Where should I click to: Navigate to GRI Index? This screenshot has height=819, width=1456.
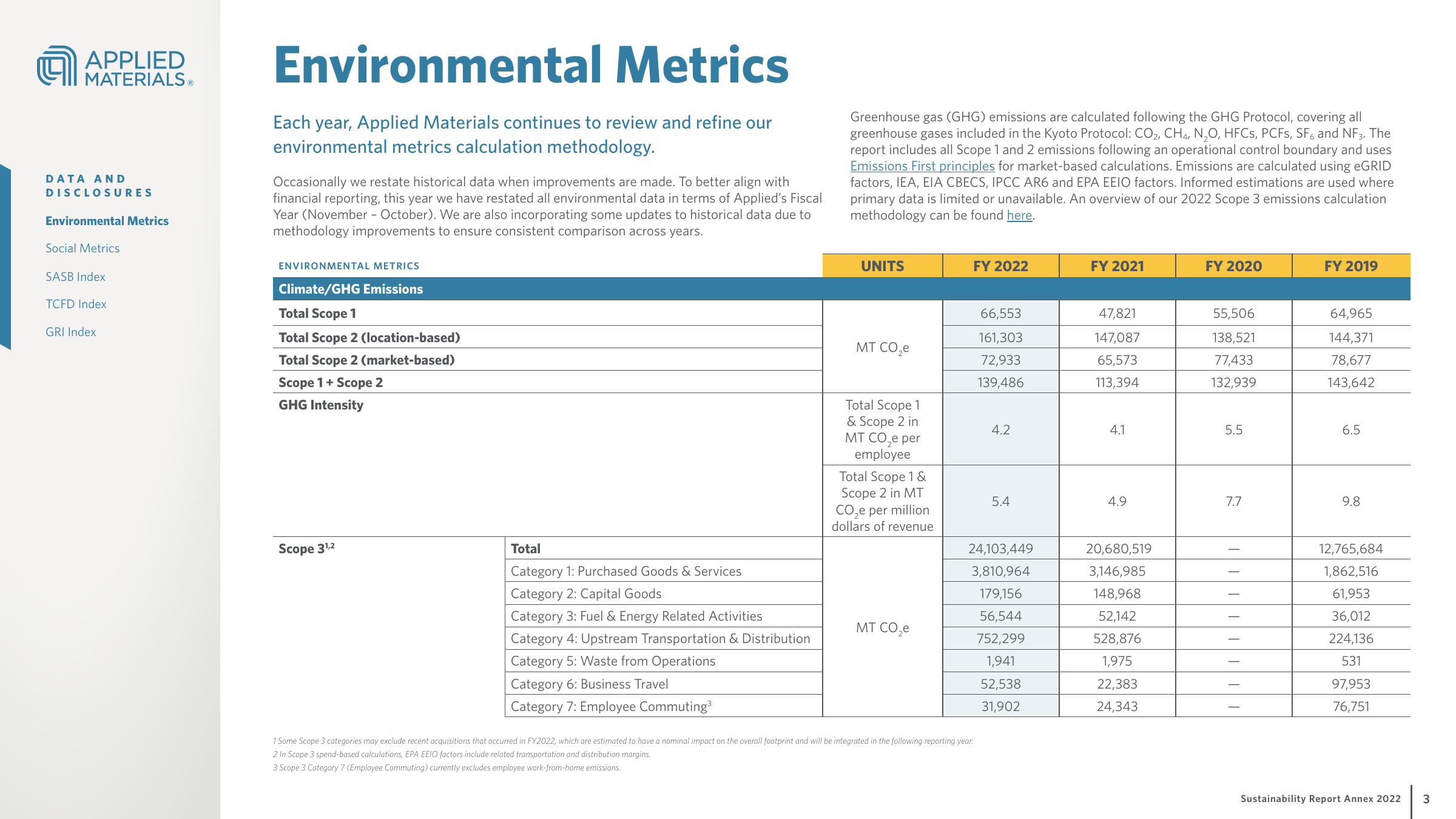[70, 332]
